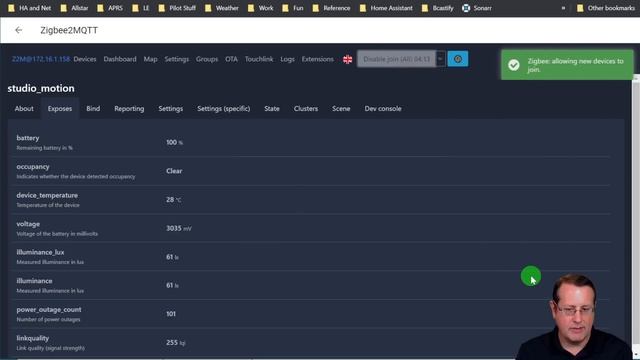Click the battery value 100 %
This screenshot has width=640, height=360.
coord(174,142)
